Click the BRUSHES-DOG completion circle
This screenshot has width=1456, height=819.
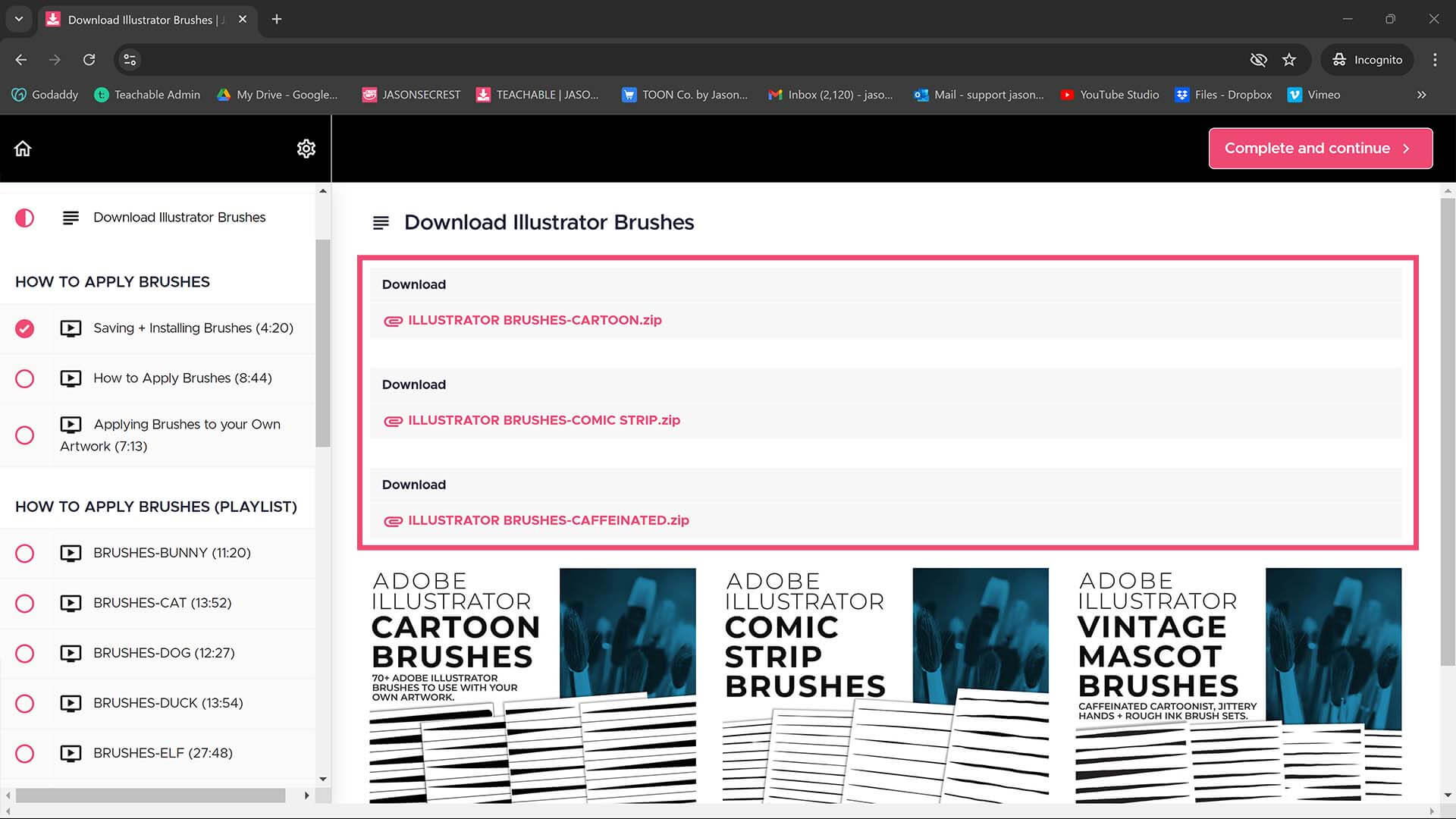[x=24, y=654]
